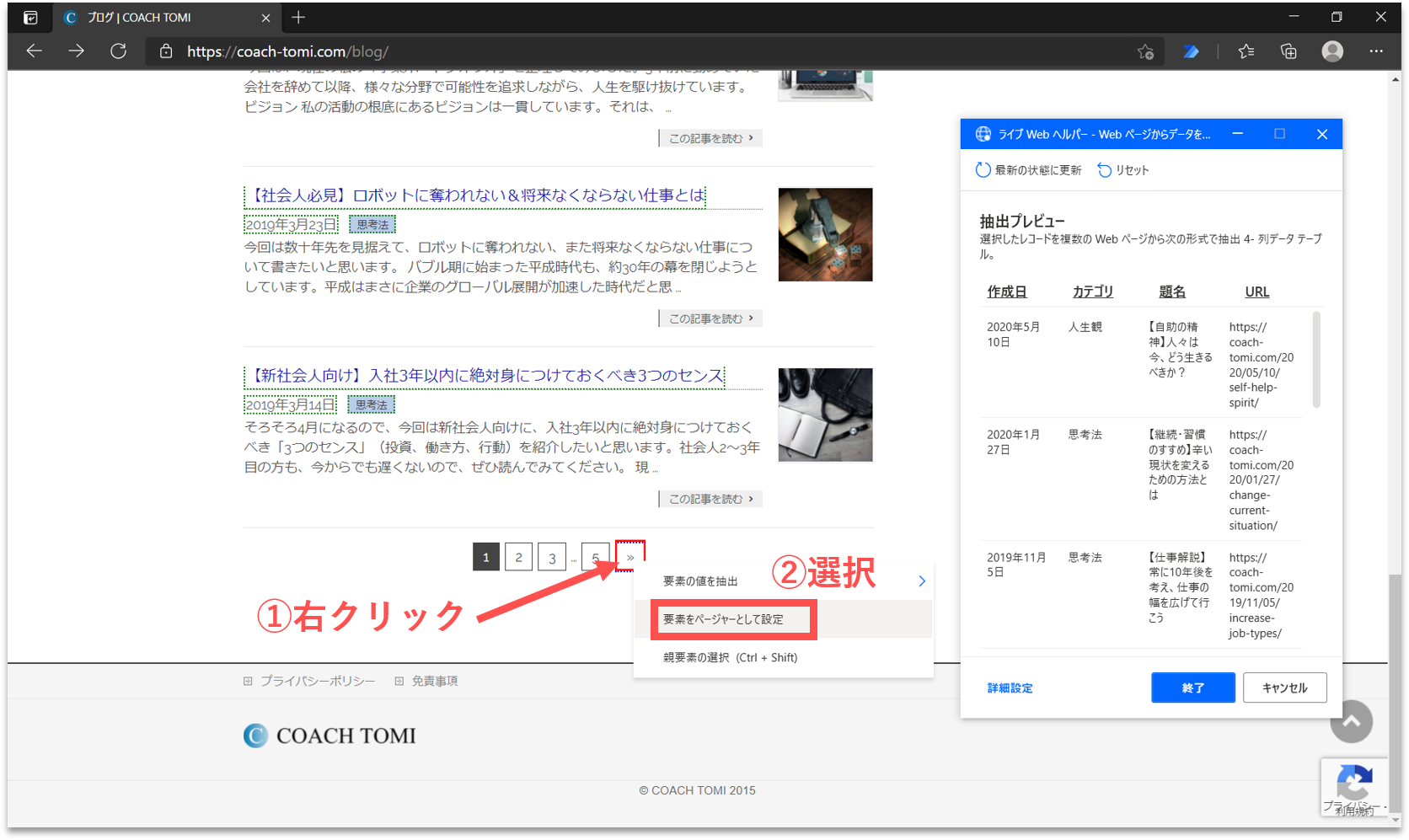This screenshot has height=840, width=1409.
Task: Go to pagination page 2
Action: point(518,557)
